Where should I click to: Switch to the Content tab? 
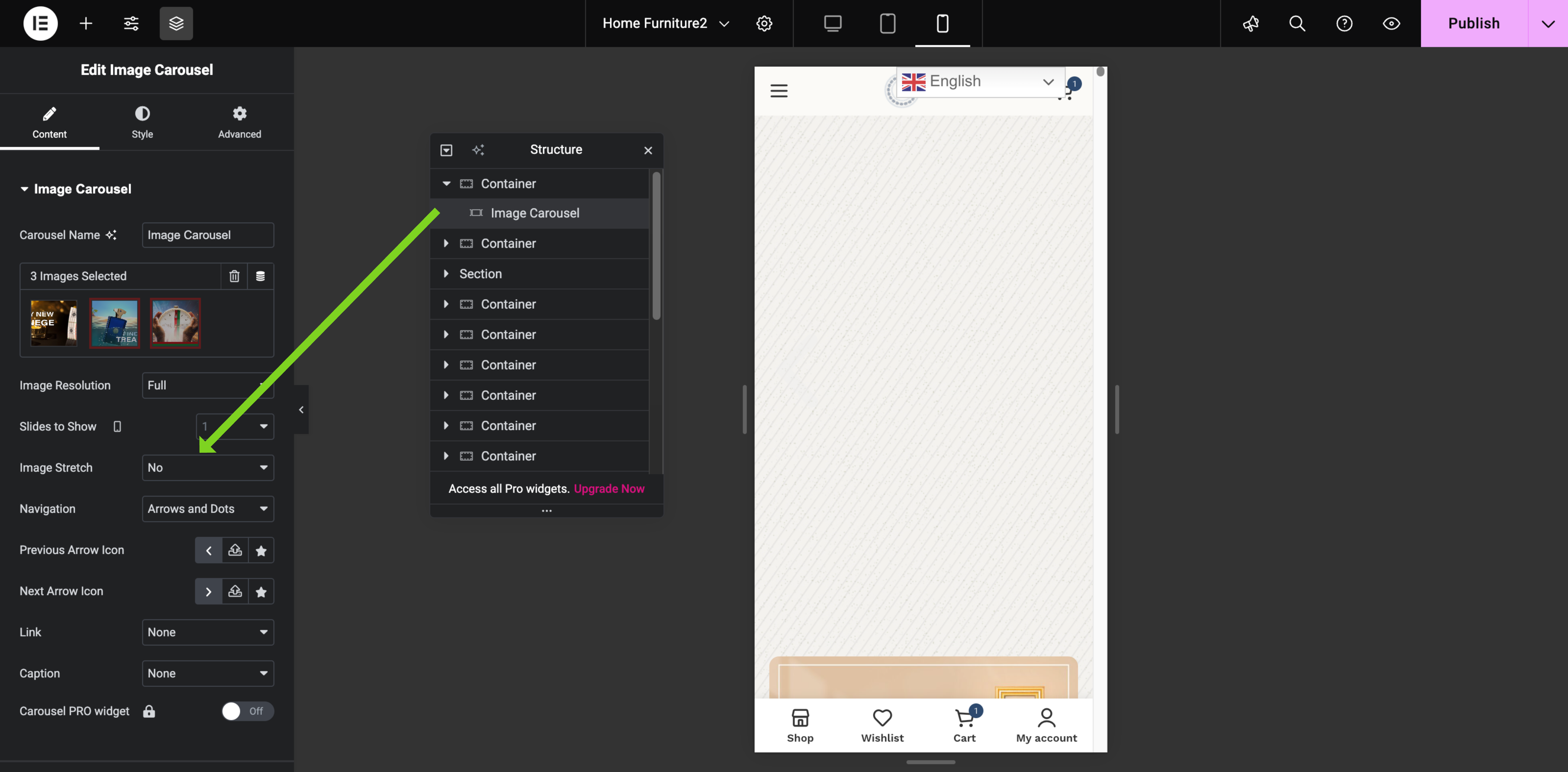49,122
